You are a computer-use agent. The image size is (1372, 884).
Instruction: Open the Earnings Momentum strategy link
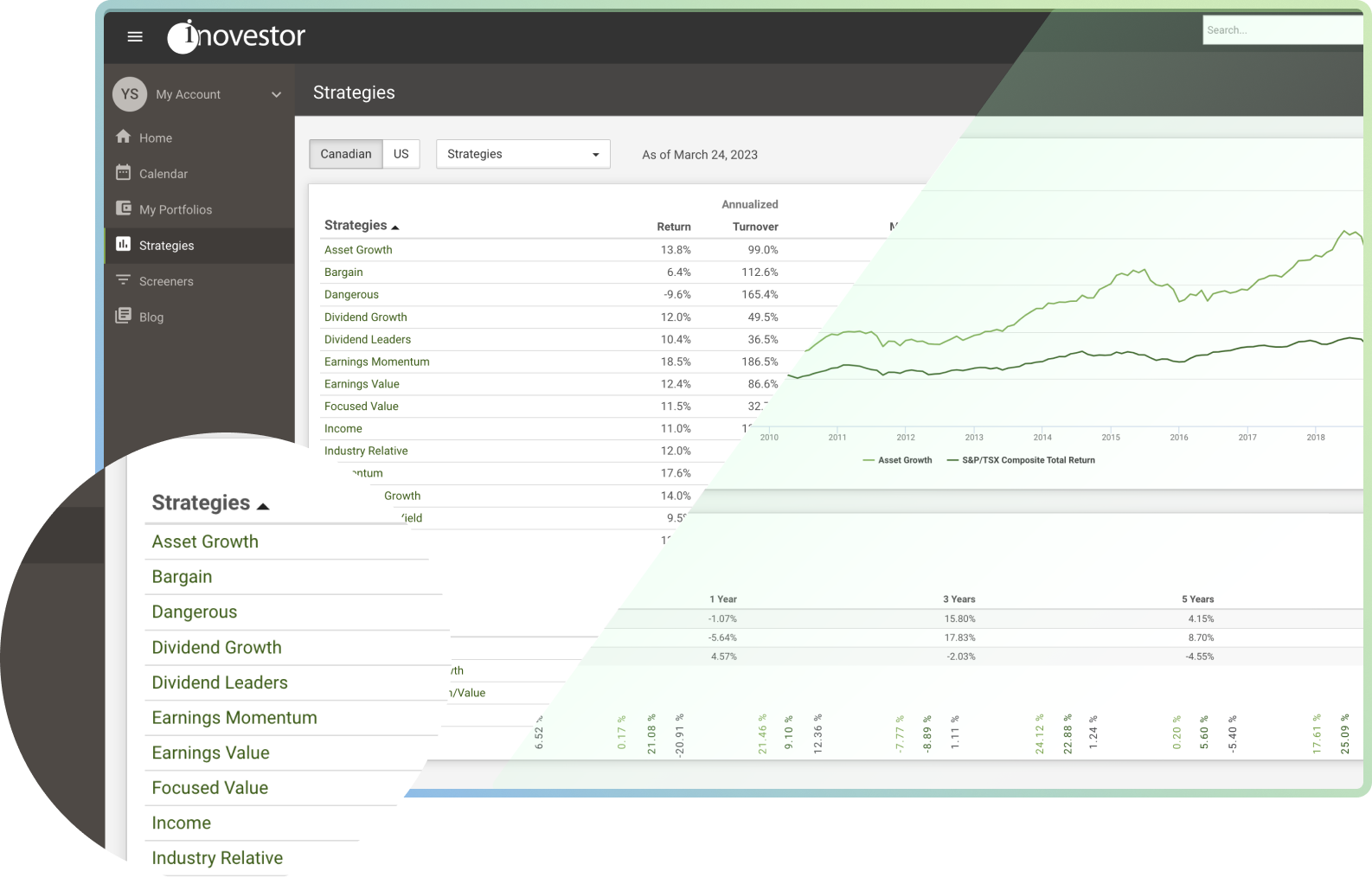click(377, 362)
